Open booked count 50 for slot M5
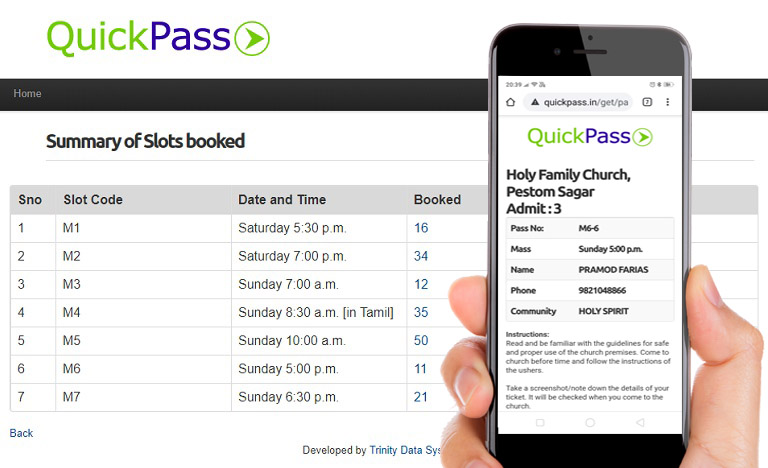Viewport: 768px width, 468px height. point(421,340)
